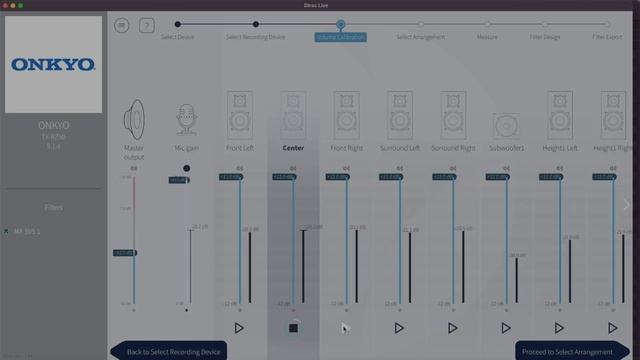Select the Surround Right speaker icon
The image size is (640, 360).
[453, 116]
